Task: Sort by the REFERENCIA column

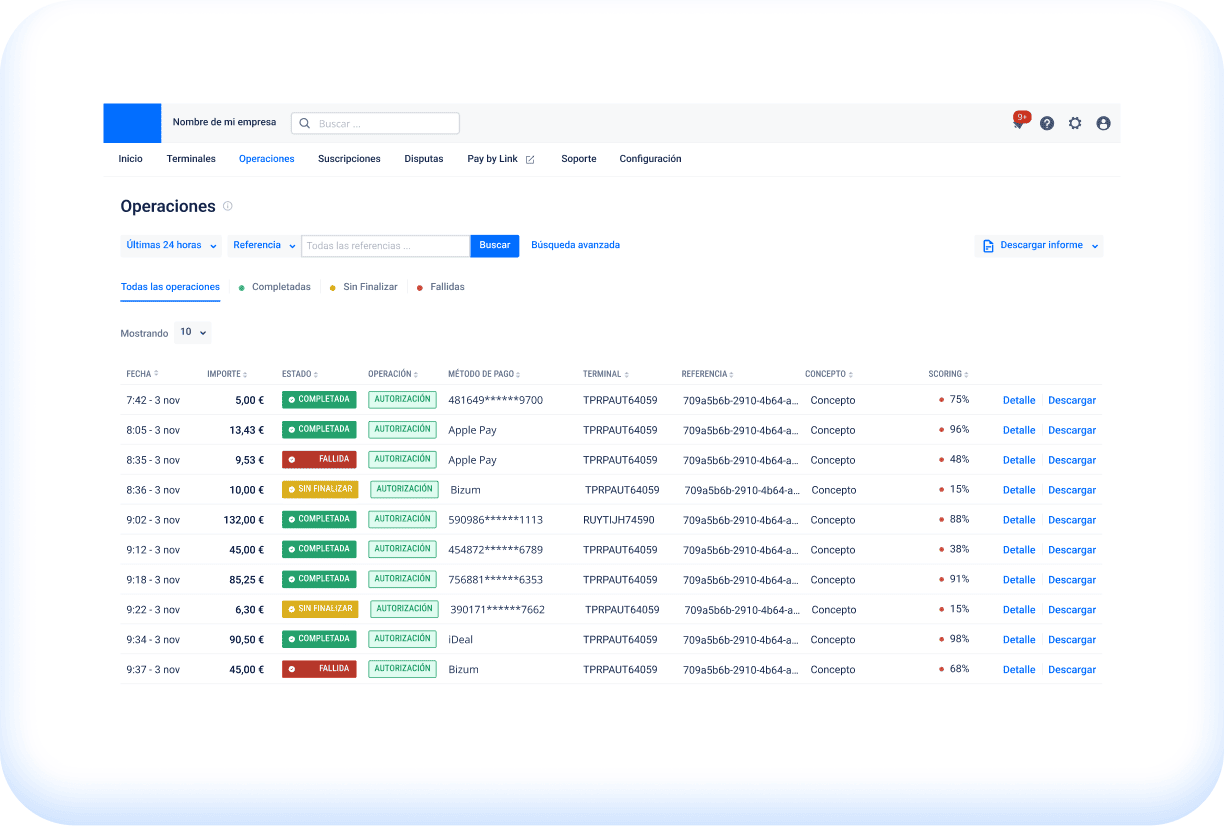Action: click(708, 374)
